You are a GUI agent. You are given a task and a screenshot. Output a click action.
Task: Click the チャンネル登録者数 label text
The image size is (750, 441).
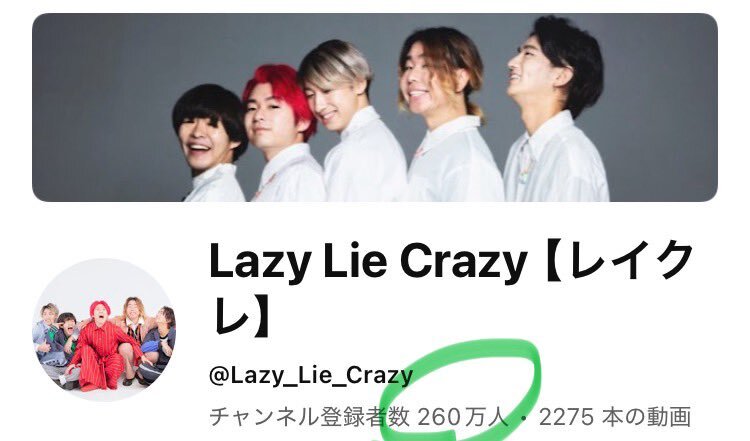click(x=309, y=417)
